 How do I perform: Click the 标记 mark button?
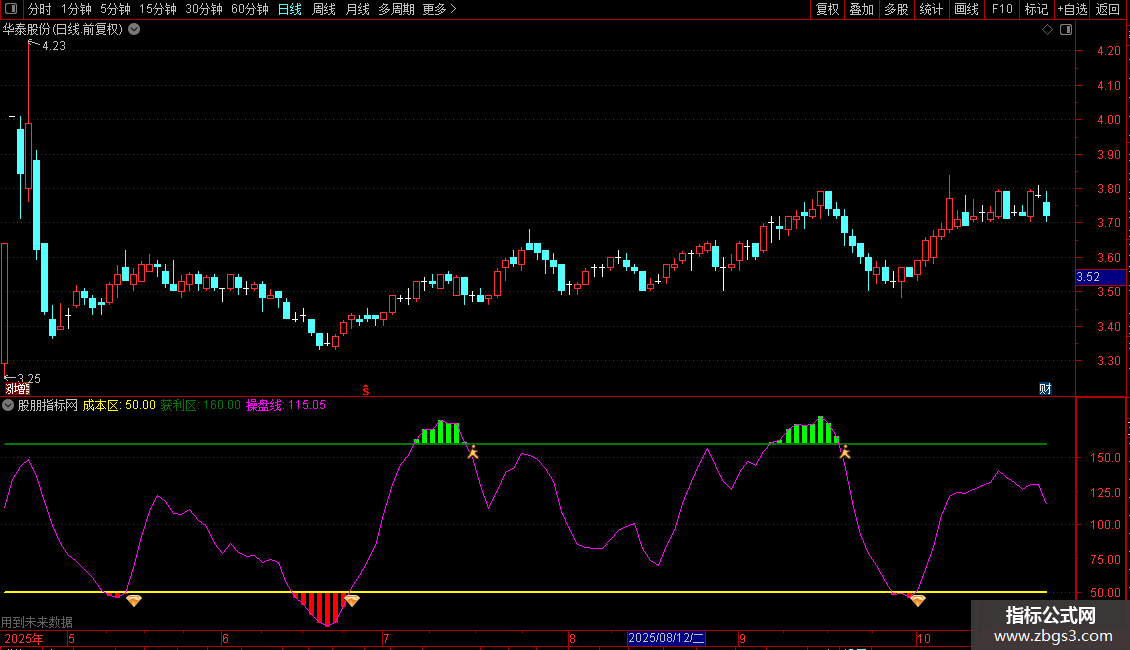tap(1036, 9)
